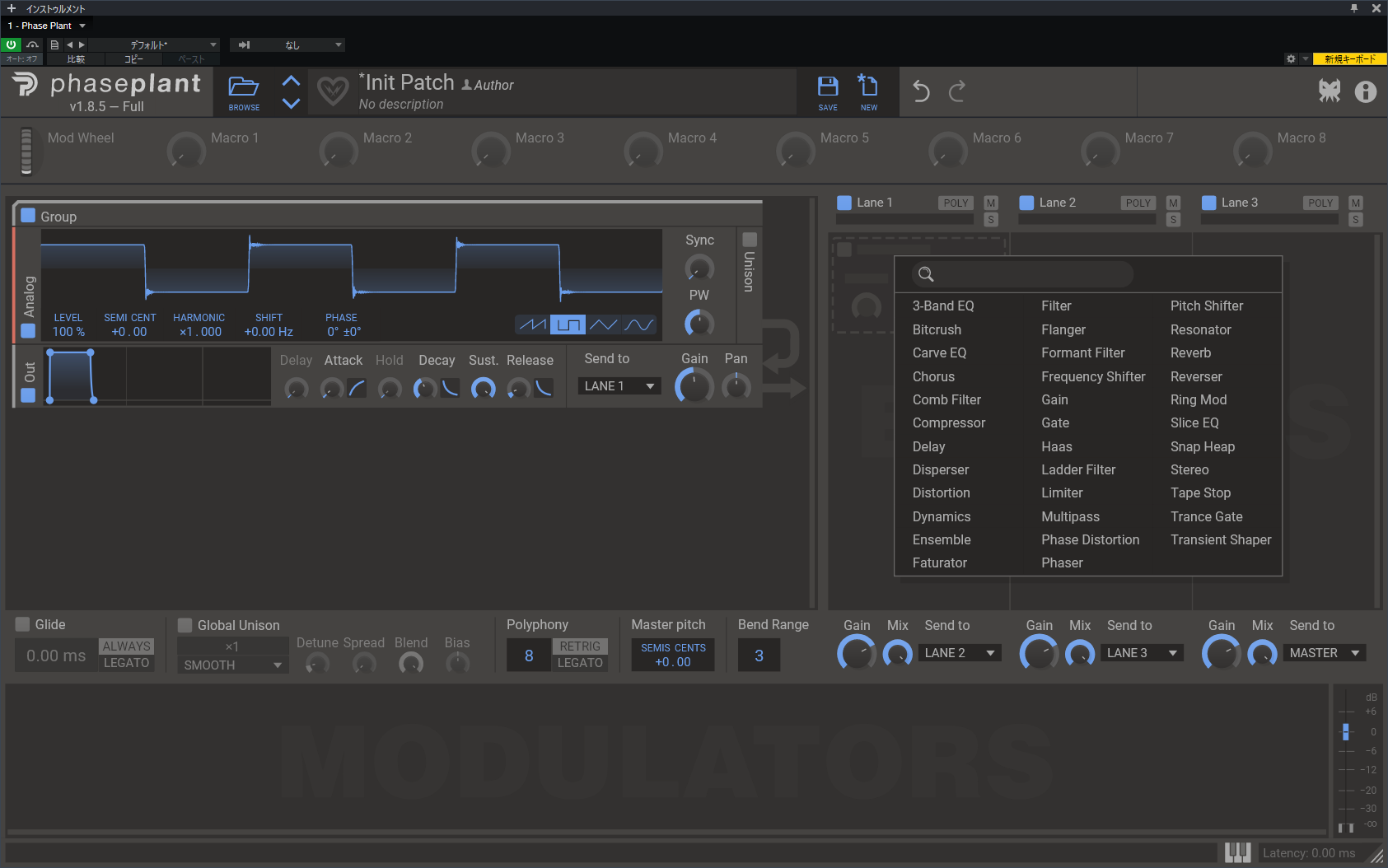This screenshot has height=868, width=1388.
Task: Select the sine waveform
Action: click(x=639, y=324)
